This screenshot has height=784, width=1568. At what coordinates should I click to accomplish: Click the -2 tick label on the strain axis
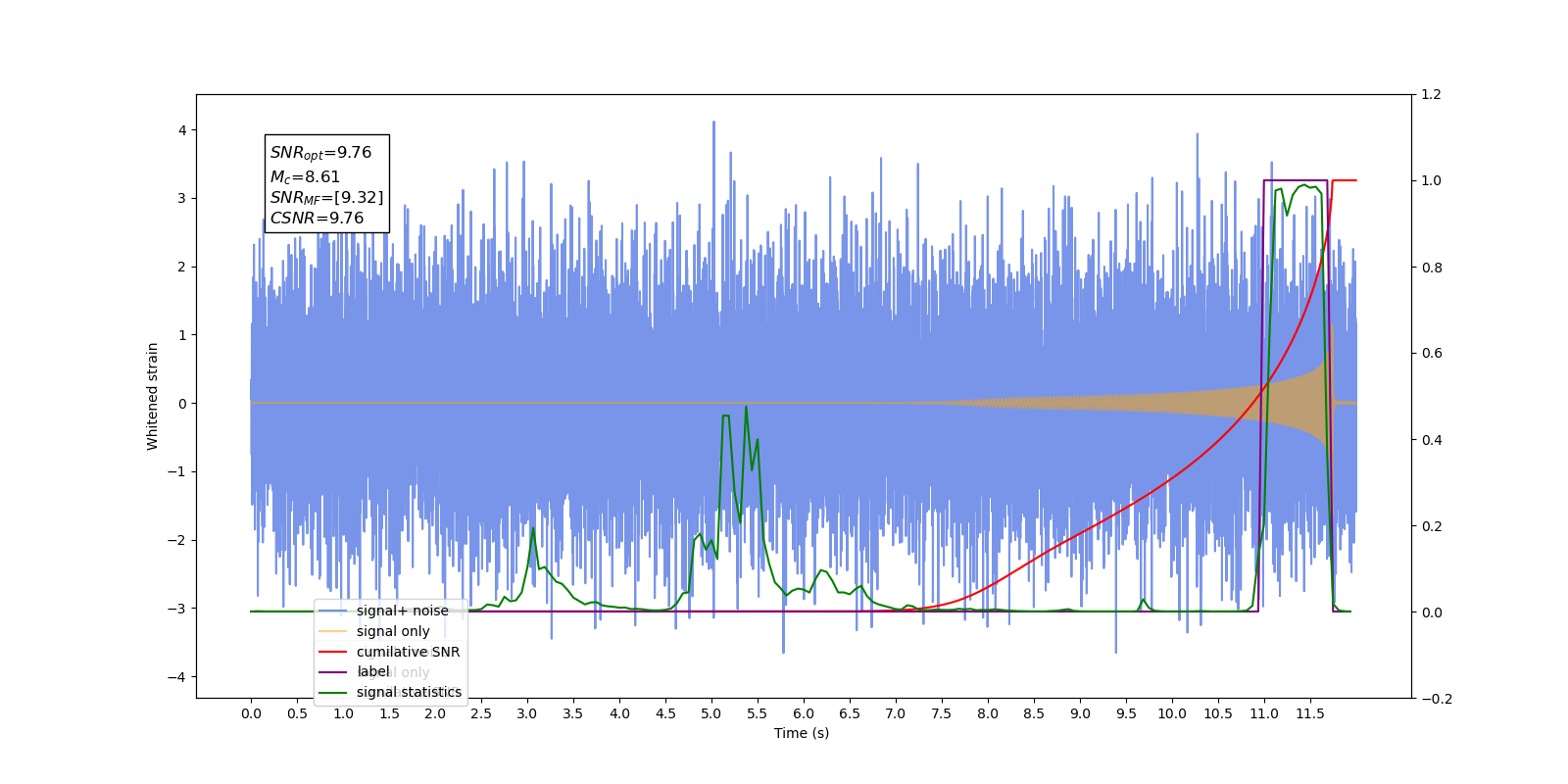point(176,540)
